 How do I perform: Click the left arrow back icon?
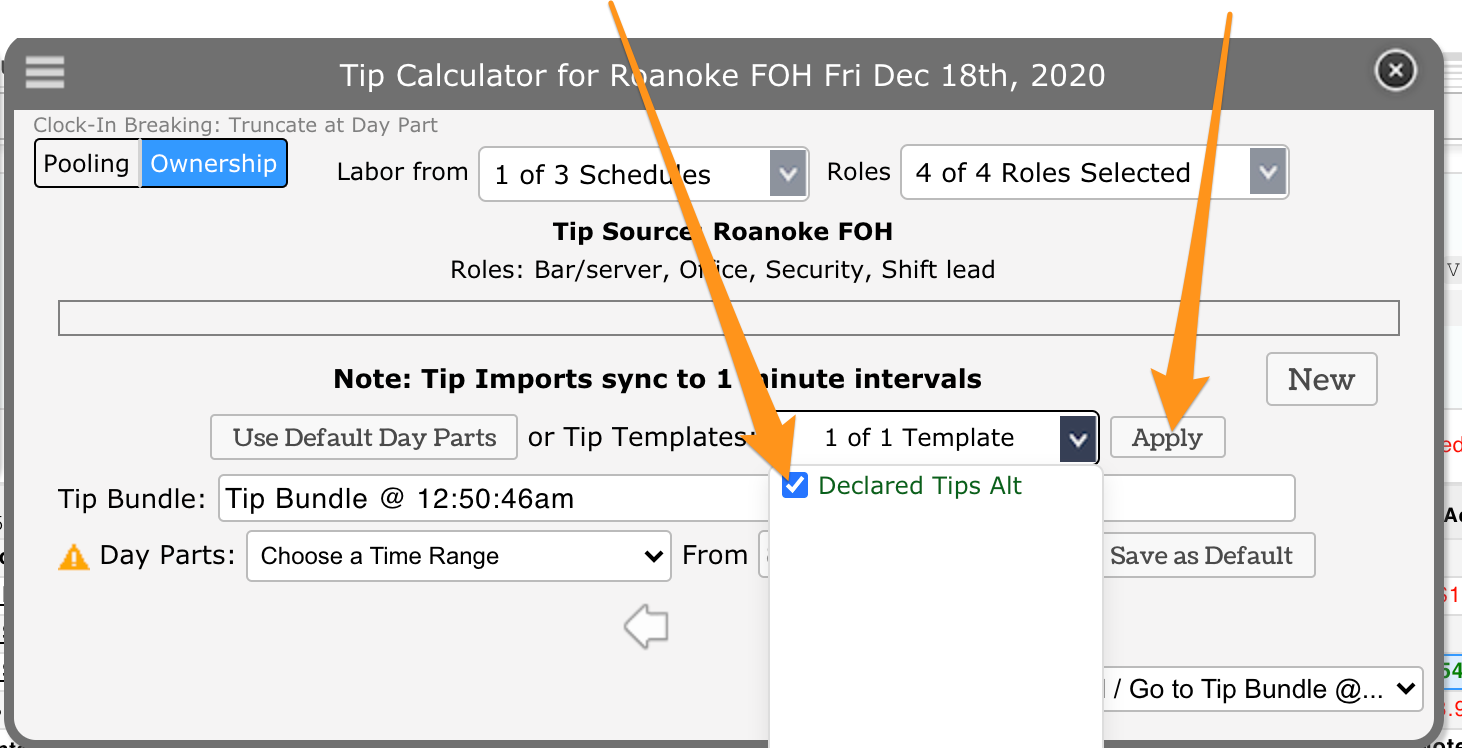click(x=645, y=628)
